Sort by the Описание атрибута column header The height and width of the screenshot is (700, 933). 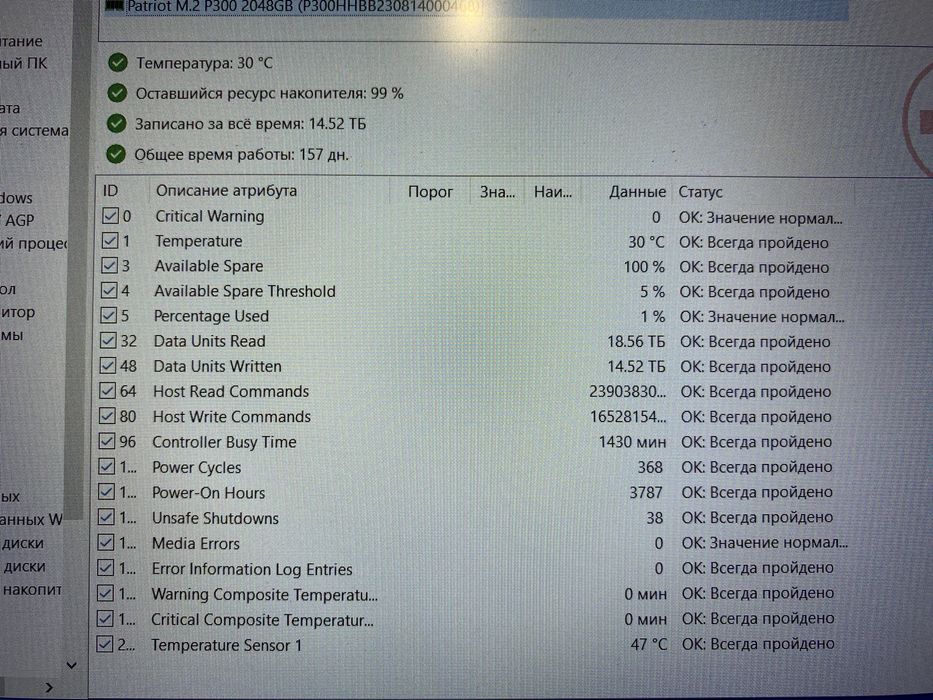click(226, 190)
